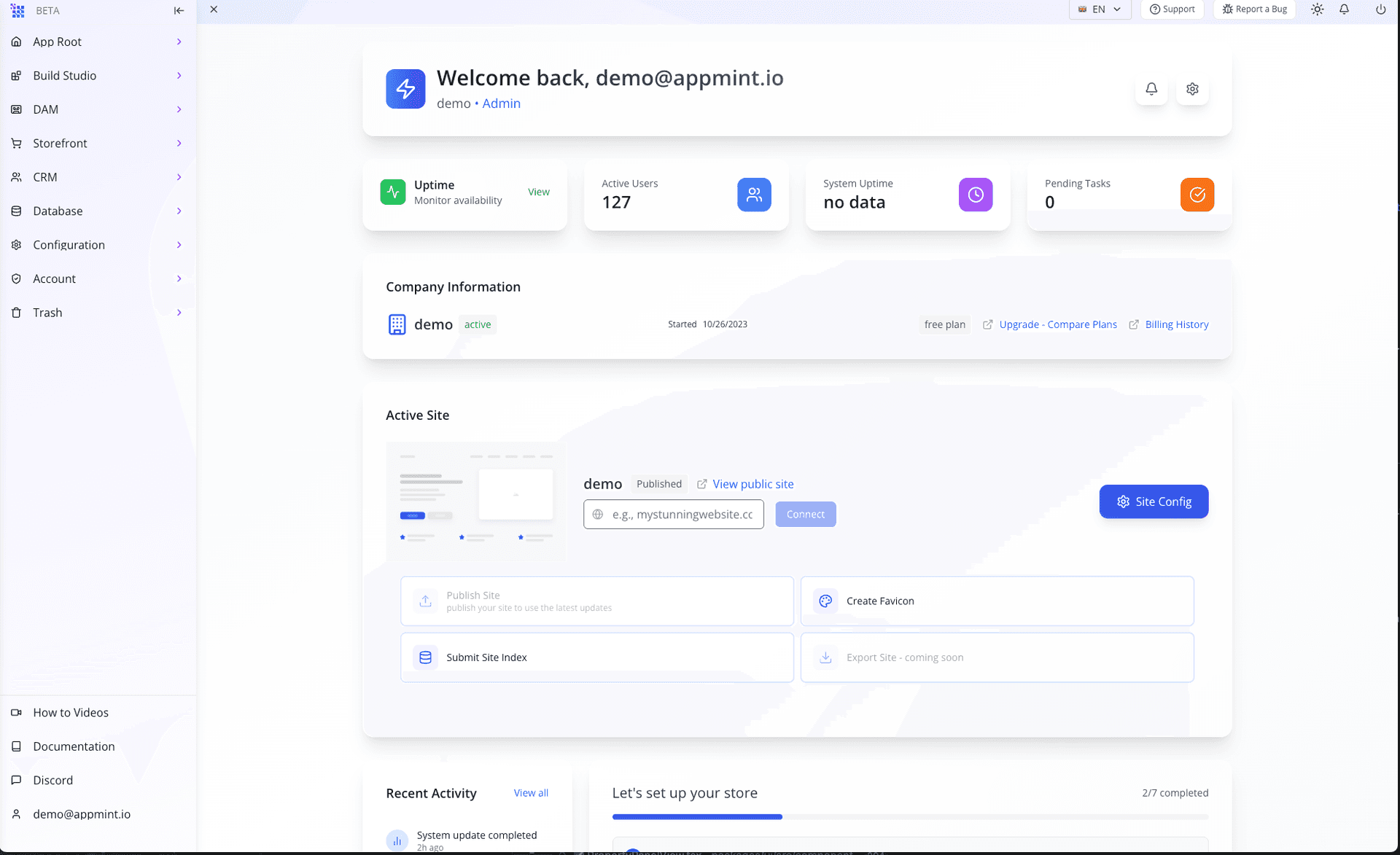This screenshot has width=1400, height=855.
Task: Open the View public site link
Action: [752, 484]
